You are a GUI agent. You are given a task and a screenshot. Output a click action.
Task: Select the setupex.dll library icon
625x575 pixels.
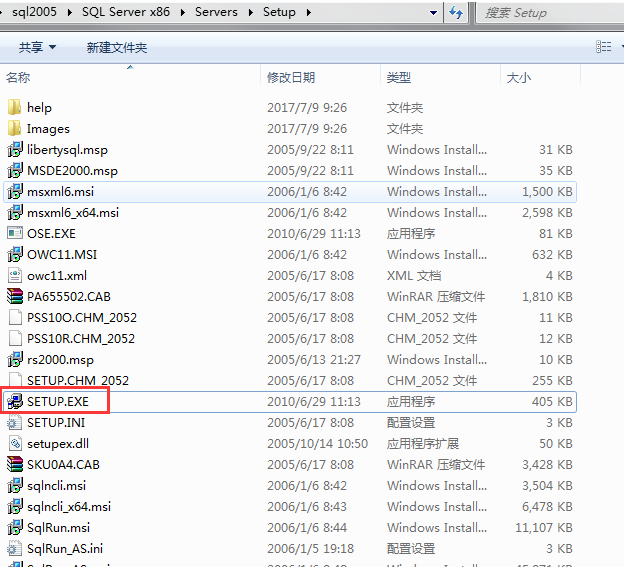pos(15,443)
